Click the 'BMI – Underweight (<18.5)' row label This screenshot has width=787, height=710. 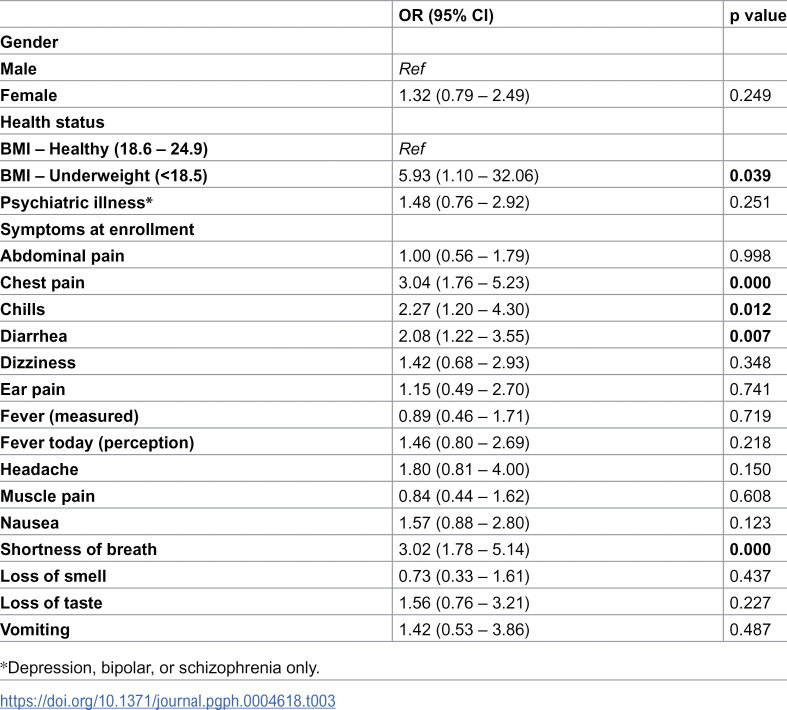(x=103, y=176)
